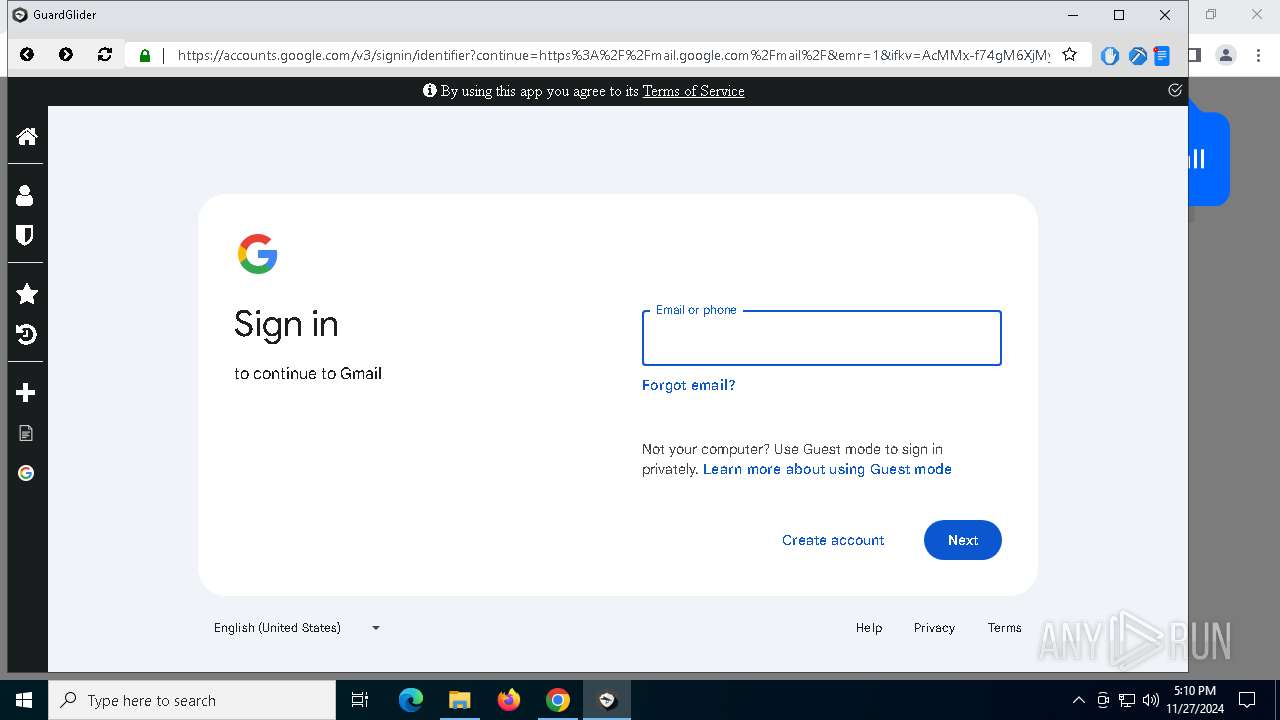1280x720 pixels.
Task: Add new item with the plus sidebar icon
Action: [26, 393]
